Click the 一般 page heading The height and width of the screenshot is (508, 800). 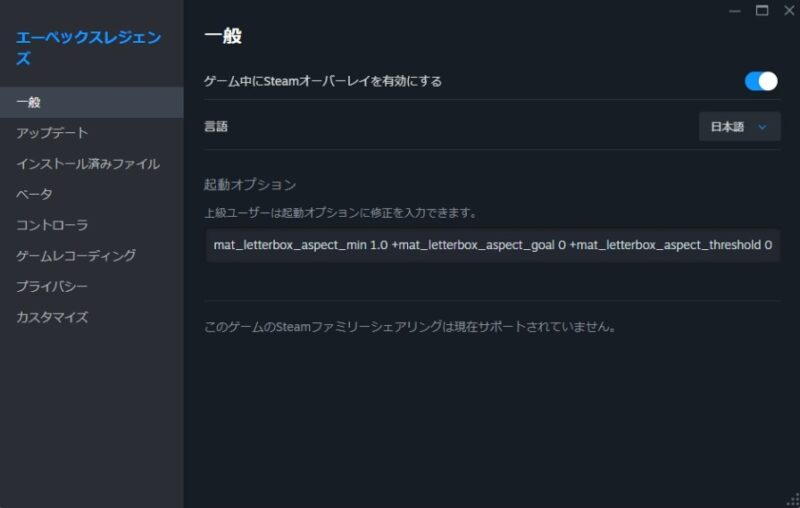(x=223, y=37)
